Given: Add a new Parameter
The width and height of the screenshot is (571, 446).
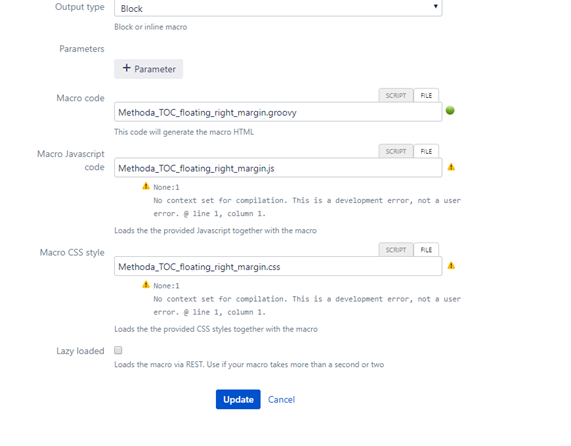Looking at the screenshot, I should pos(149,69).
